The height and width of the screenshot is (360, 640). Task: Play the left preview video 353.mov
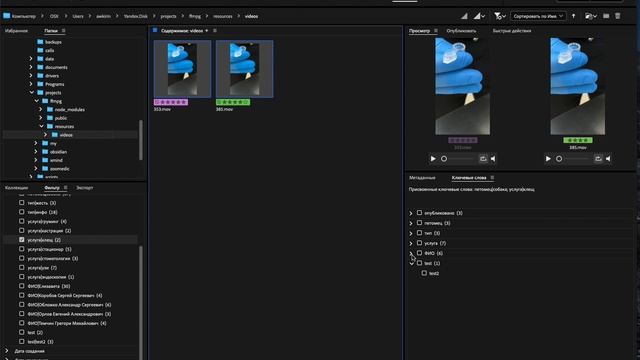click(x=433, y=159)
